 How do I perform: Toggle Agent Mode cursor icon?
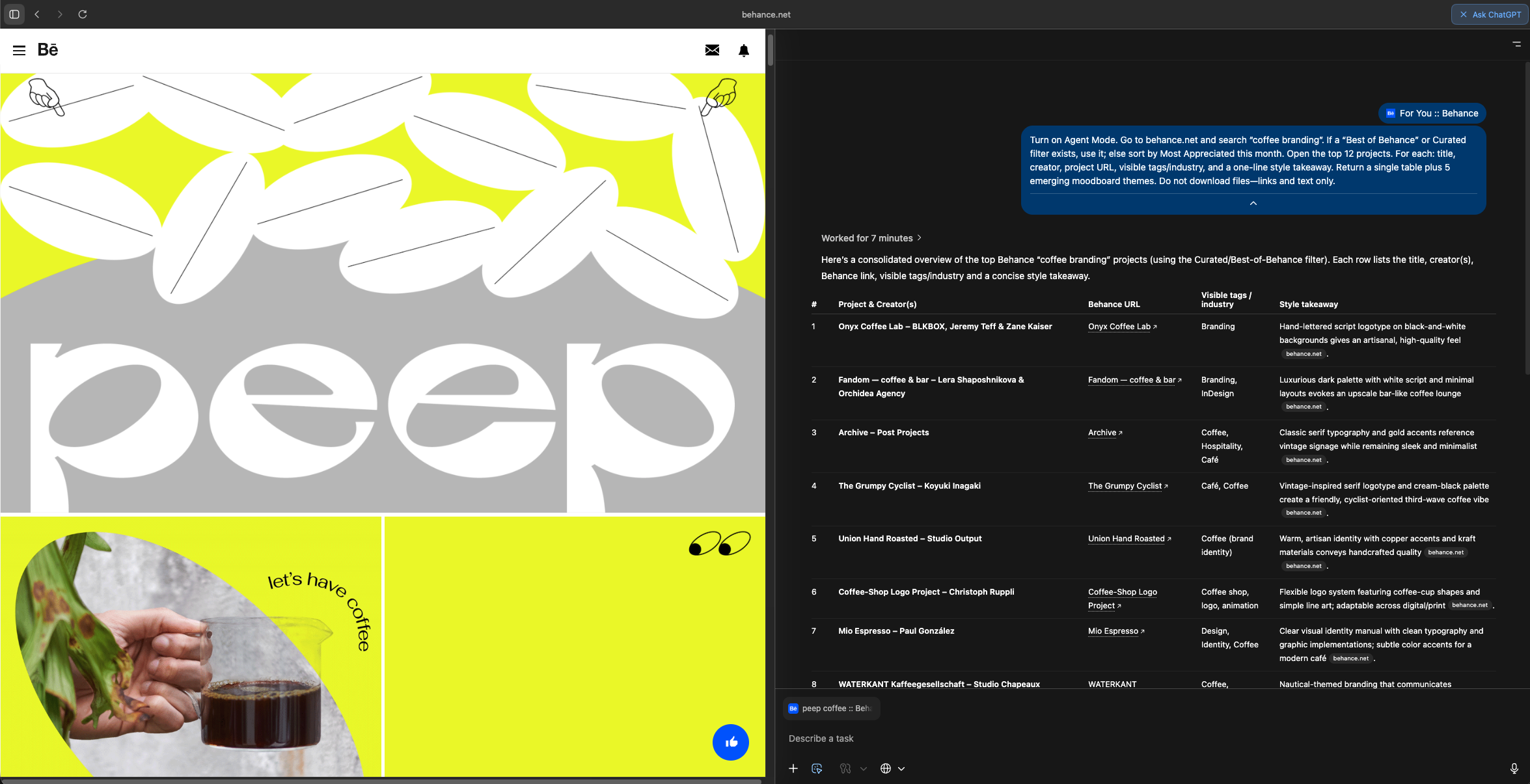[817, 768]
